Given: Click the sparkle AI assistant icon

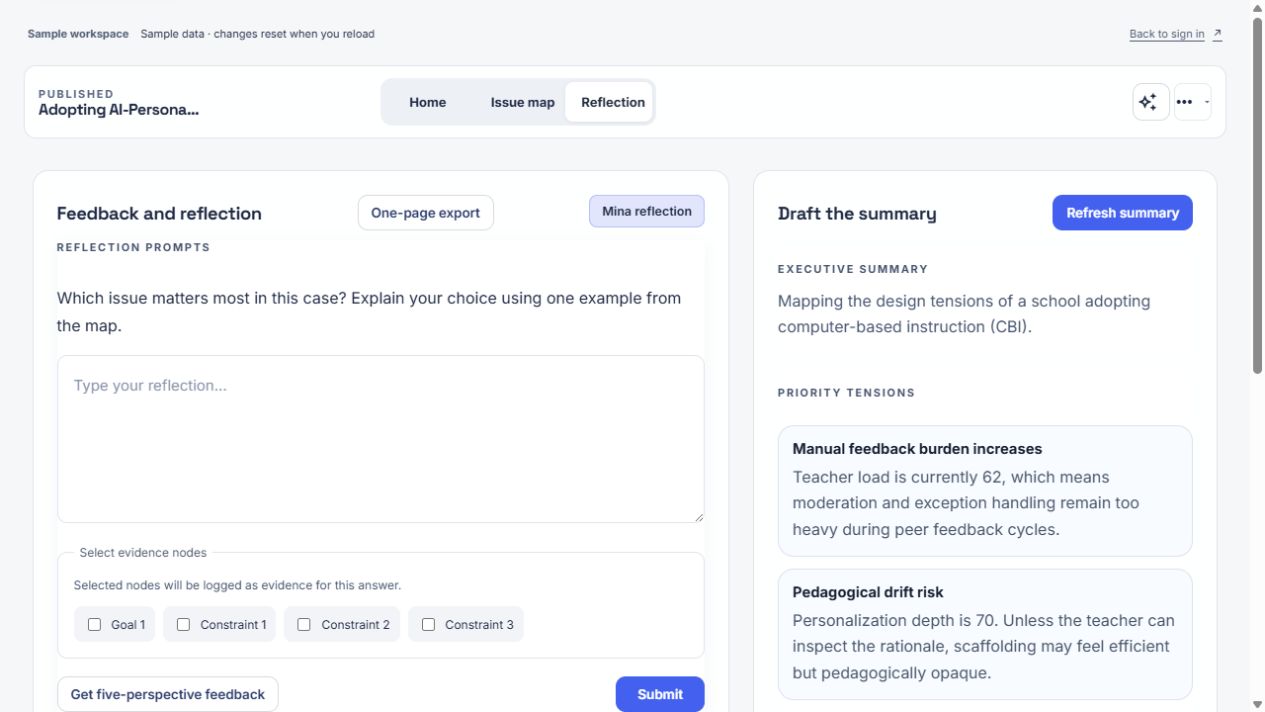Looking at the screenshot, I should (1151, 102).
